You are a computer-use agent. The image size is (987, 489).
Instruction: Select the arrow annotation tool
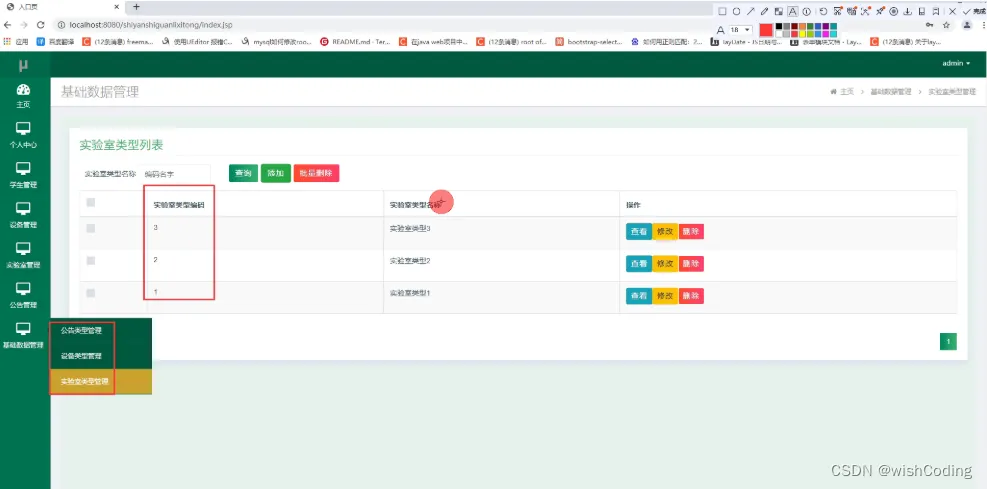tap(751, 11)
